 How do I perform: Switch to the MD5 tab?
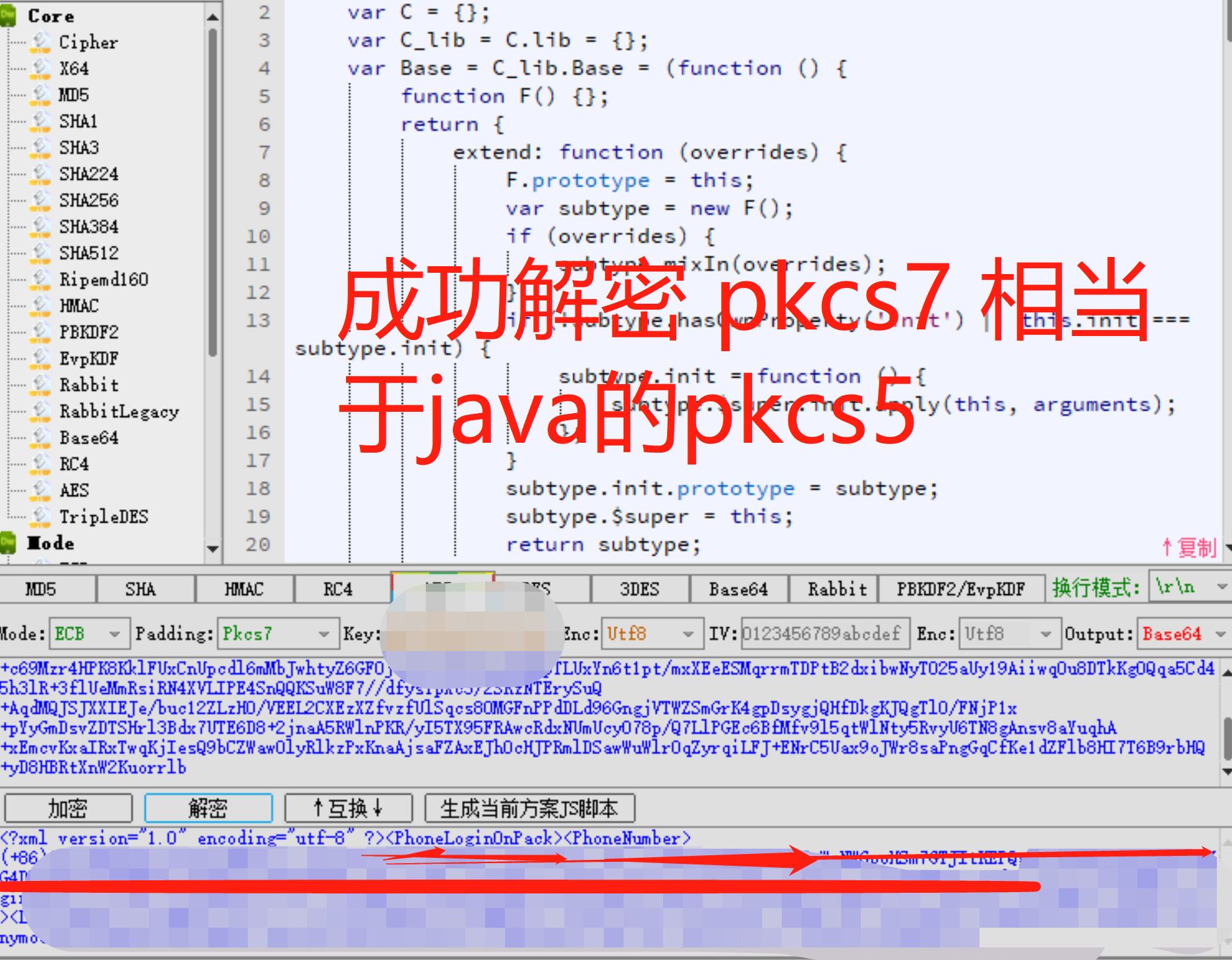point(47,588)
